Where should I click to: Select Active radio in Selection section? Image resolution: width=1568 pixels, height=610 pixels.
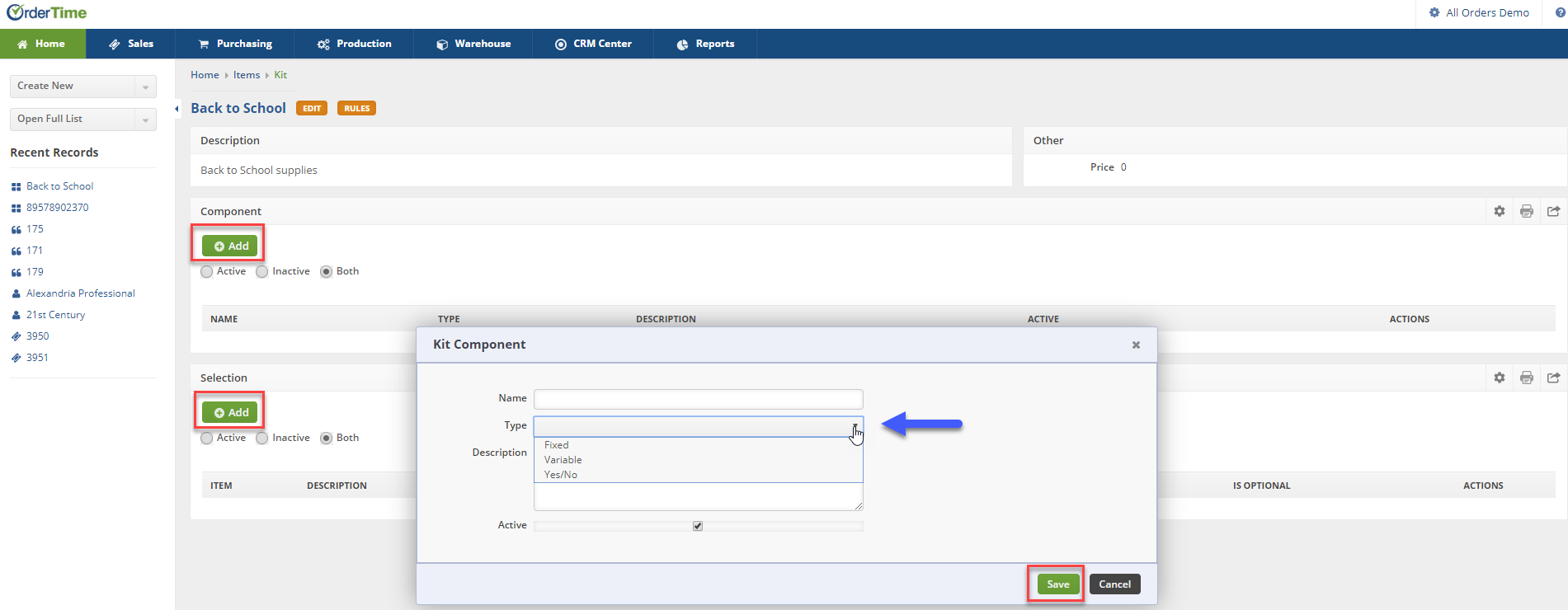click(207, 439)
